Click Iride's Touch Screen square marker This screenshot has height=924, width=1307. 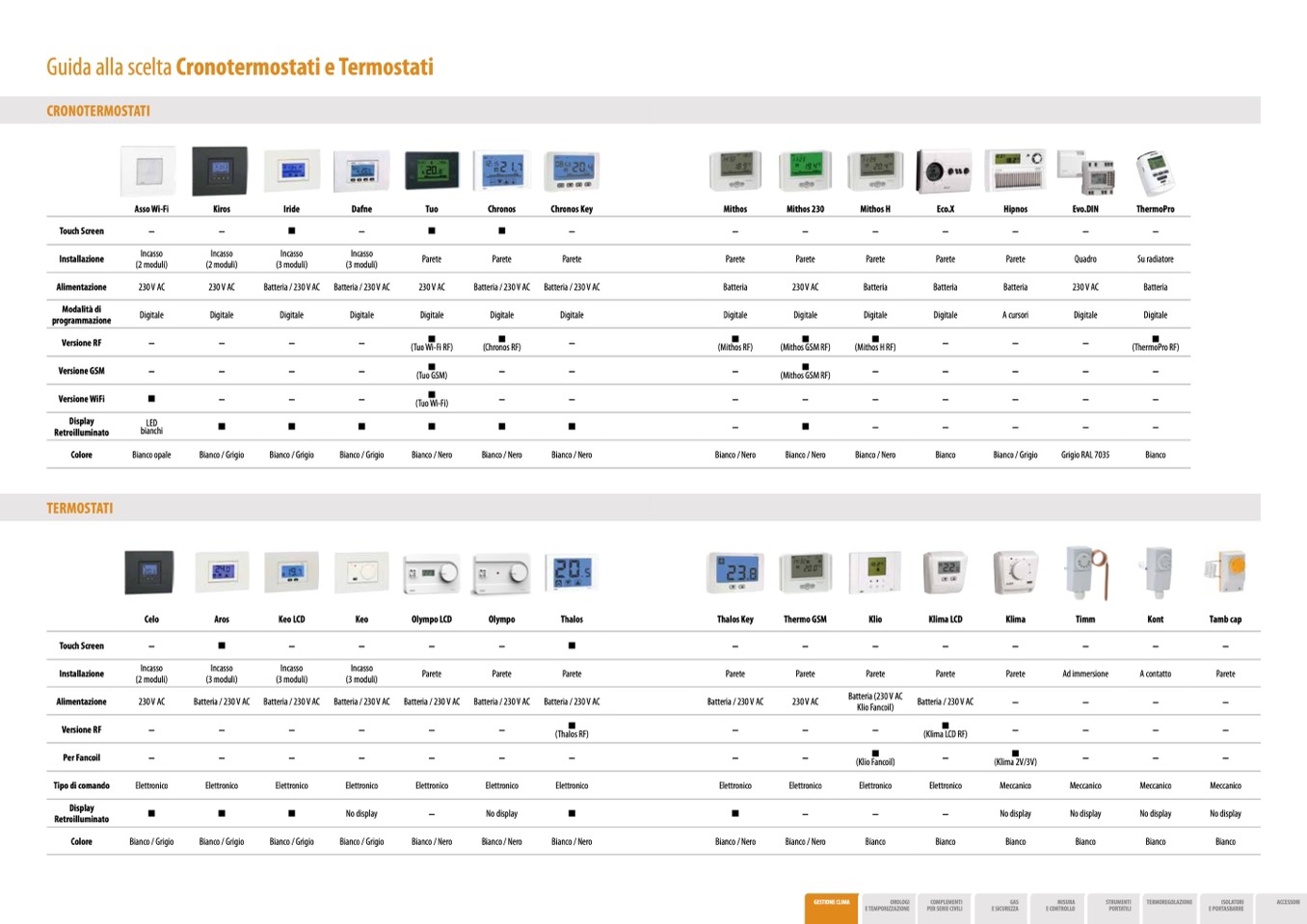pyautogui.click(x=291, y=231)
